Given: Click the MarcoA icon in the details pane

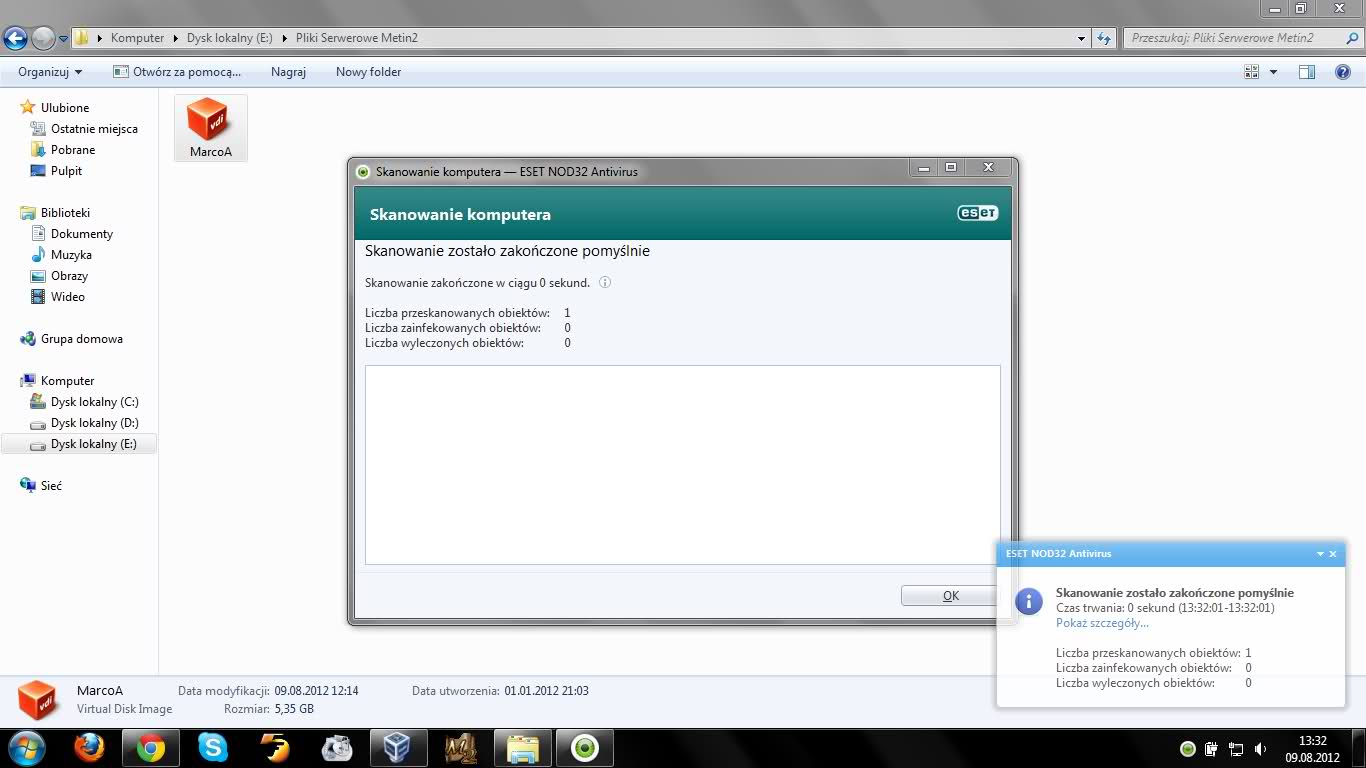Looking at the screenshot, I should click(38, 700).
